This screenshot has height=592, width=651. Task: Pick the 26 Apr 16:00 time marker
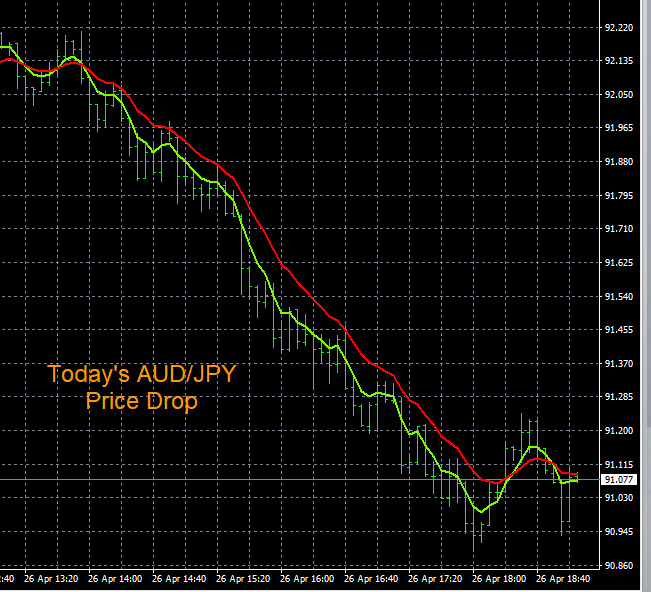click(x=307, y=578)
